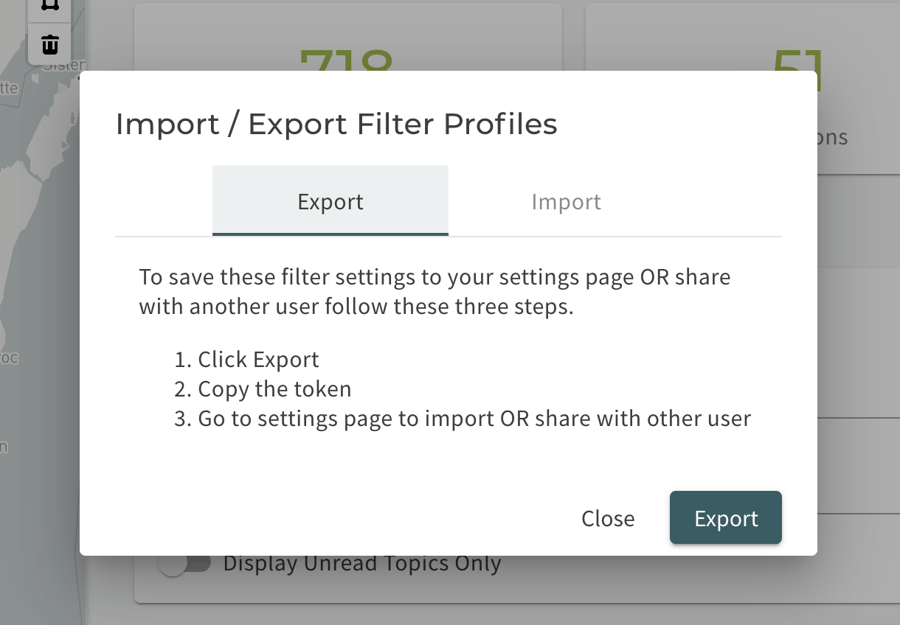Select the polygon draw tool icon
Viewport: 900px width, 625px height.
[50, 6]
